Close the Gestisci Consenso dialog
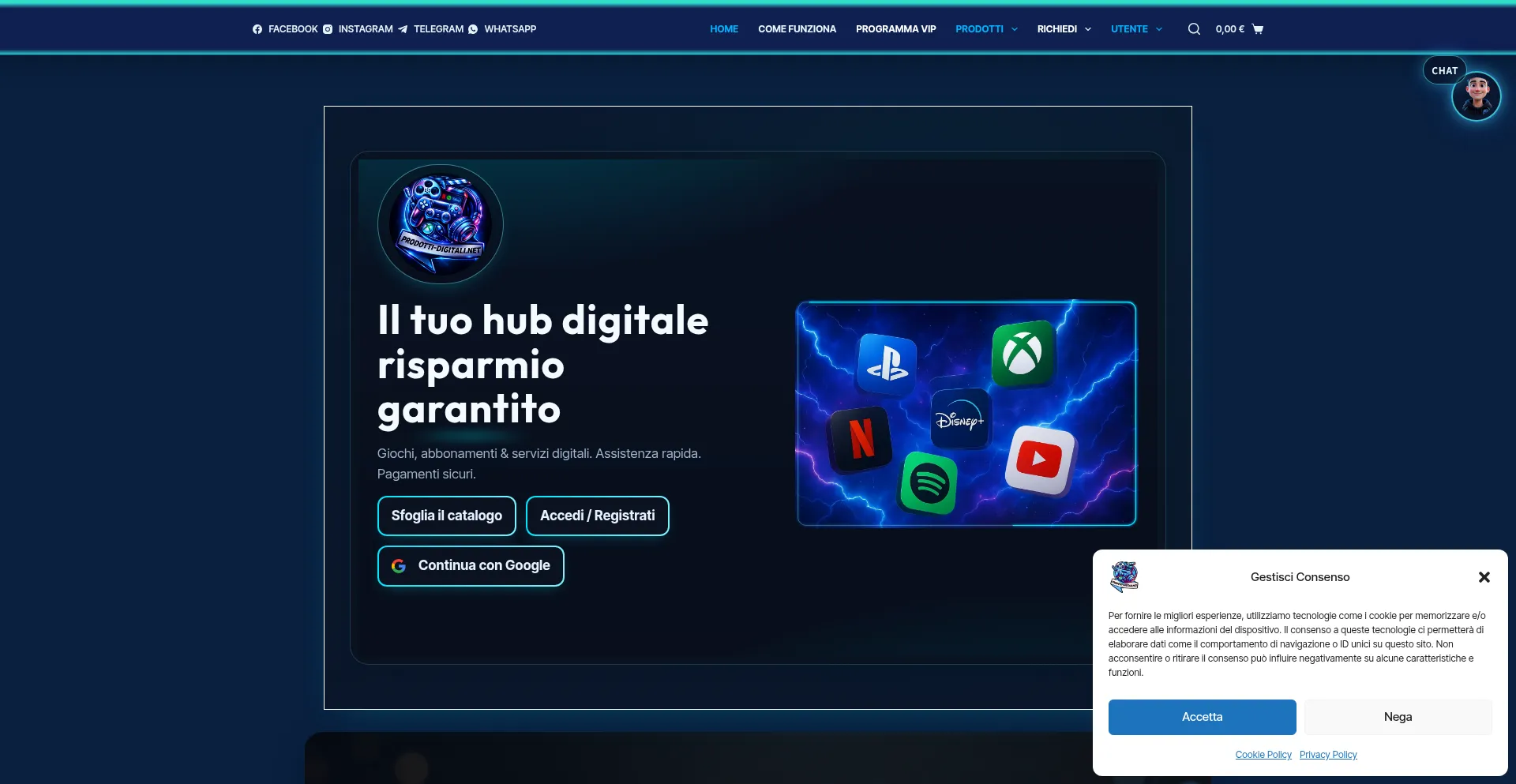1516x784 pixels. [x=1484, y=577]
